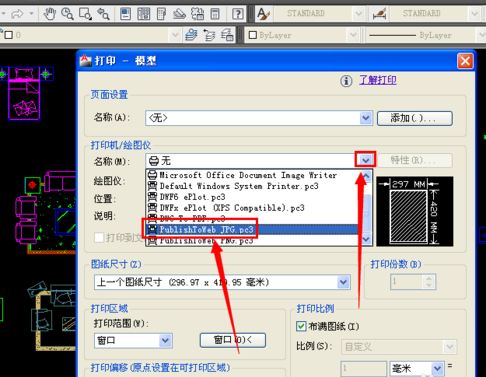Open the 毫米 units dropdown
486x377 pixels.
click(x=437, y=369)
